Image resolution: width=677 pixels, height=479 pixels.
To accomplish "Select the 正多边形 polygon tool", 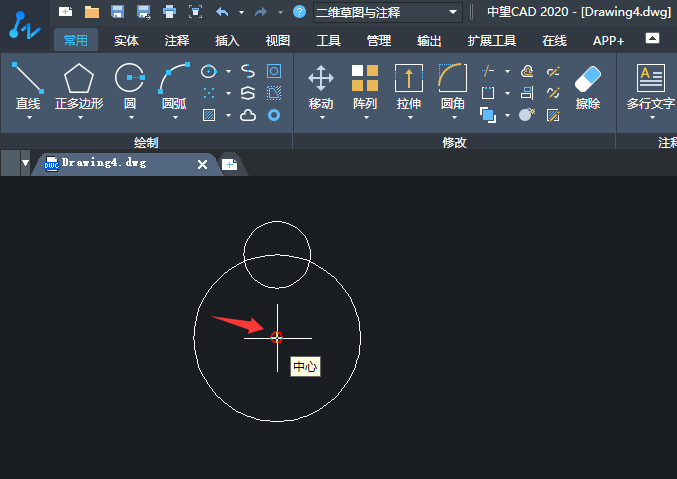I will click(79, 86).
